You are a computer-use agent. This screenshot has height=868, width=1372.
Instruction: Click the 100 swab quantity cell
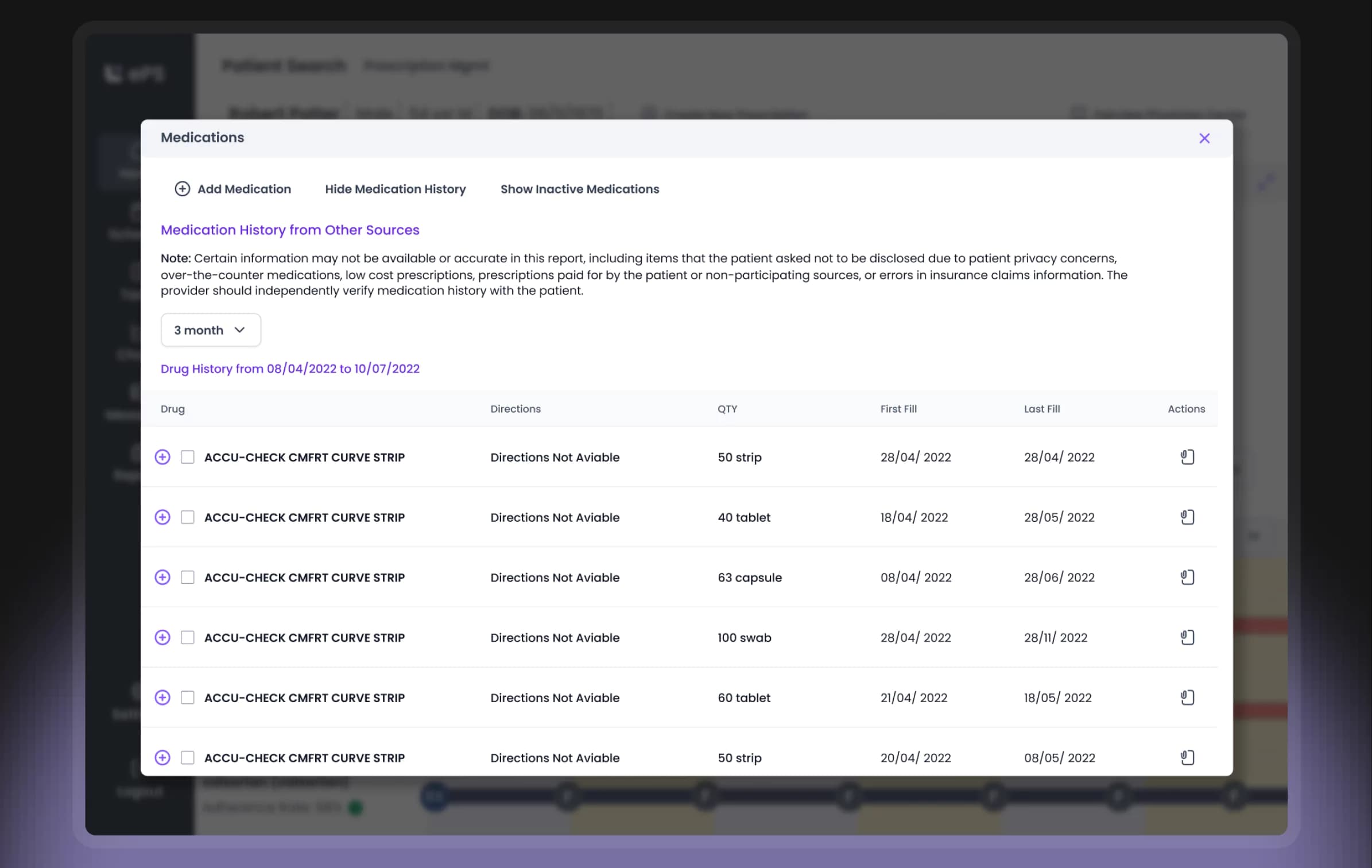745,637
